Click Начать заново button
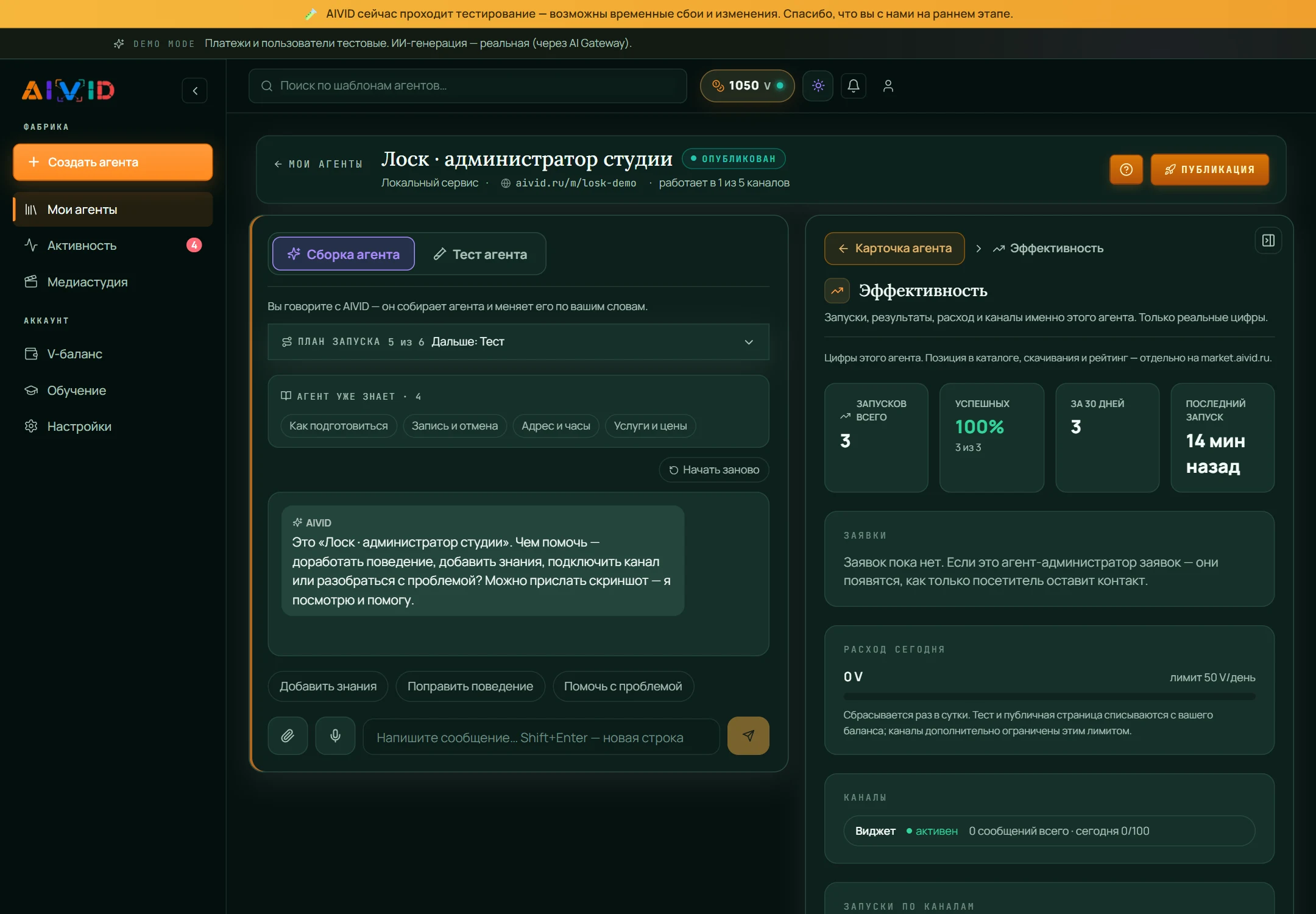The image size is (1316, 914). (x=714, y=470)
